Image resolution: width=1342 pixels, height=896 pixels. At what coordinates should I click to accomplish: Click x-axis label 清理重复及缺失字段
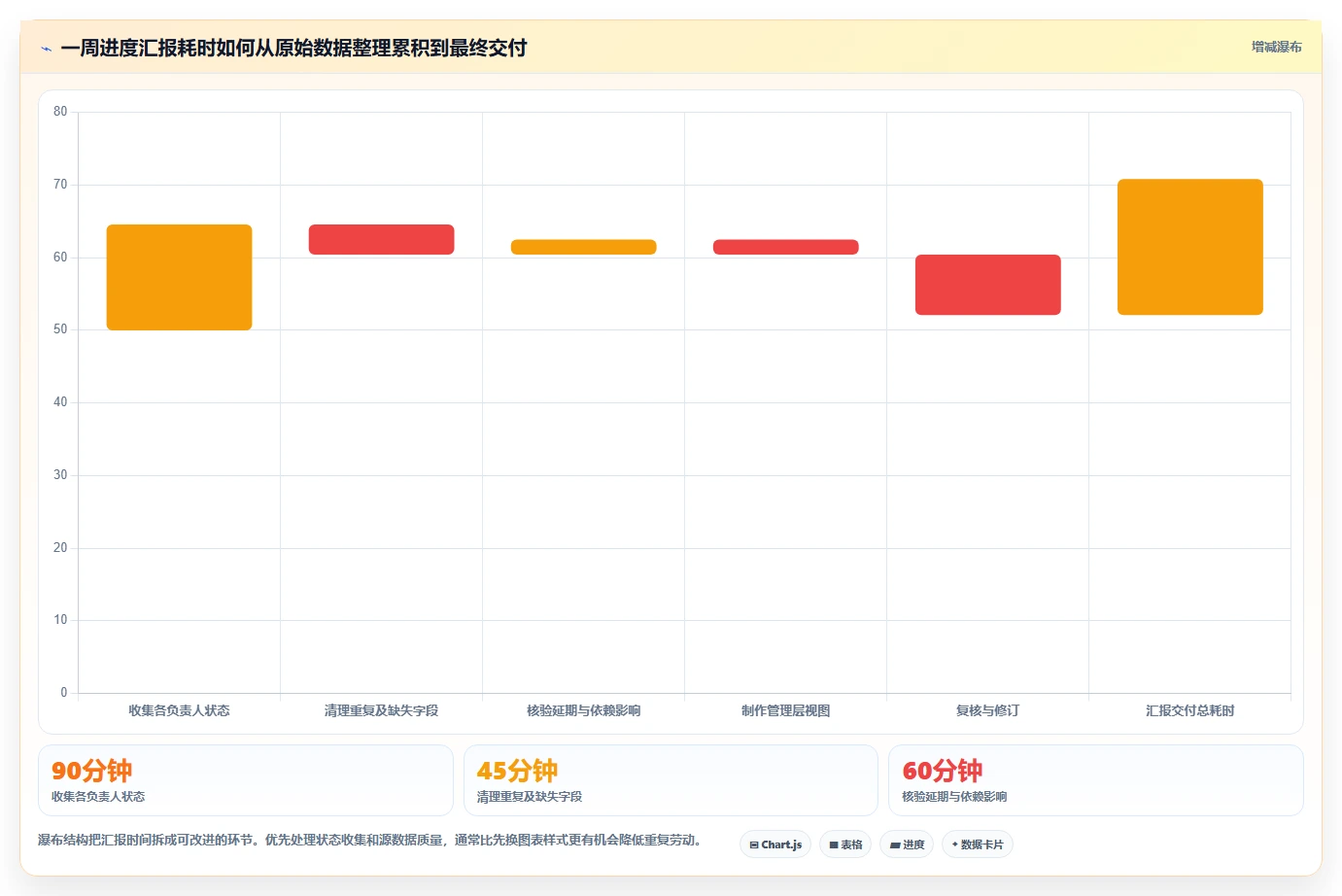coord(381,710)
